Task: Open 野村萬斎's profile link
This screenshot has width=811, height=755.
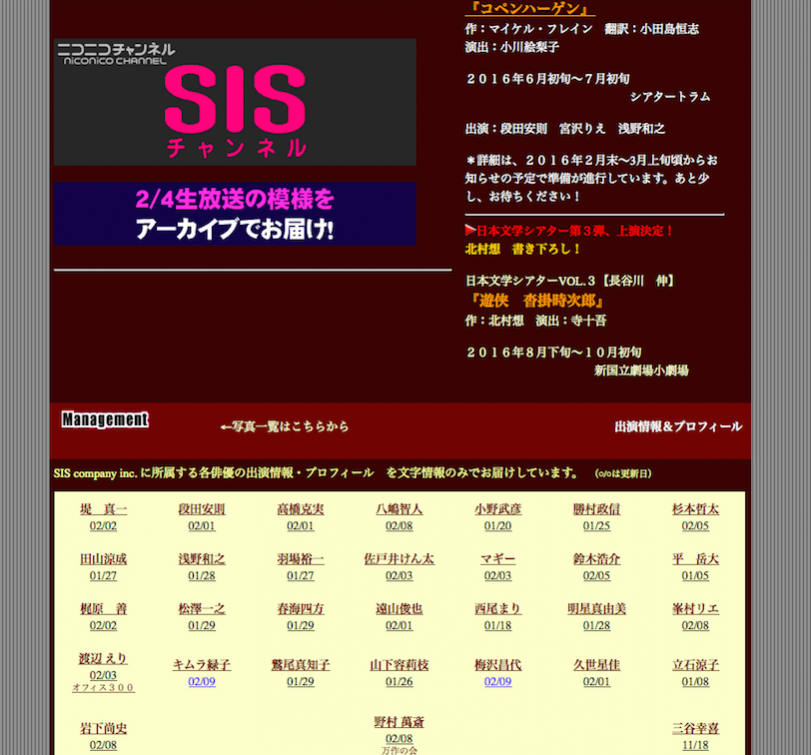Action: click(399, 721)
